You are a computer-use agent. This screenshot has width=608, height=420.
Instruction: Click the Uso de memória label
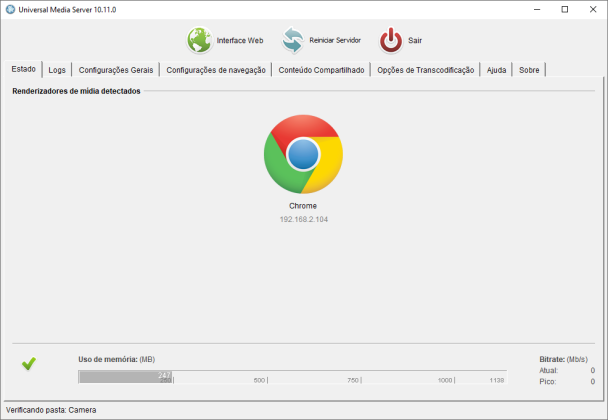click(x=117, y=360)
